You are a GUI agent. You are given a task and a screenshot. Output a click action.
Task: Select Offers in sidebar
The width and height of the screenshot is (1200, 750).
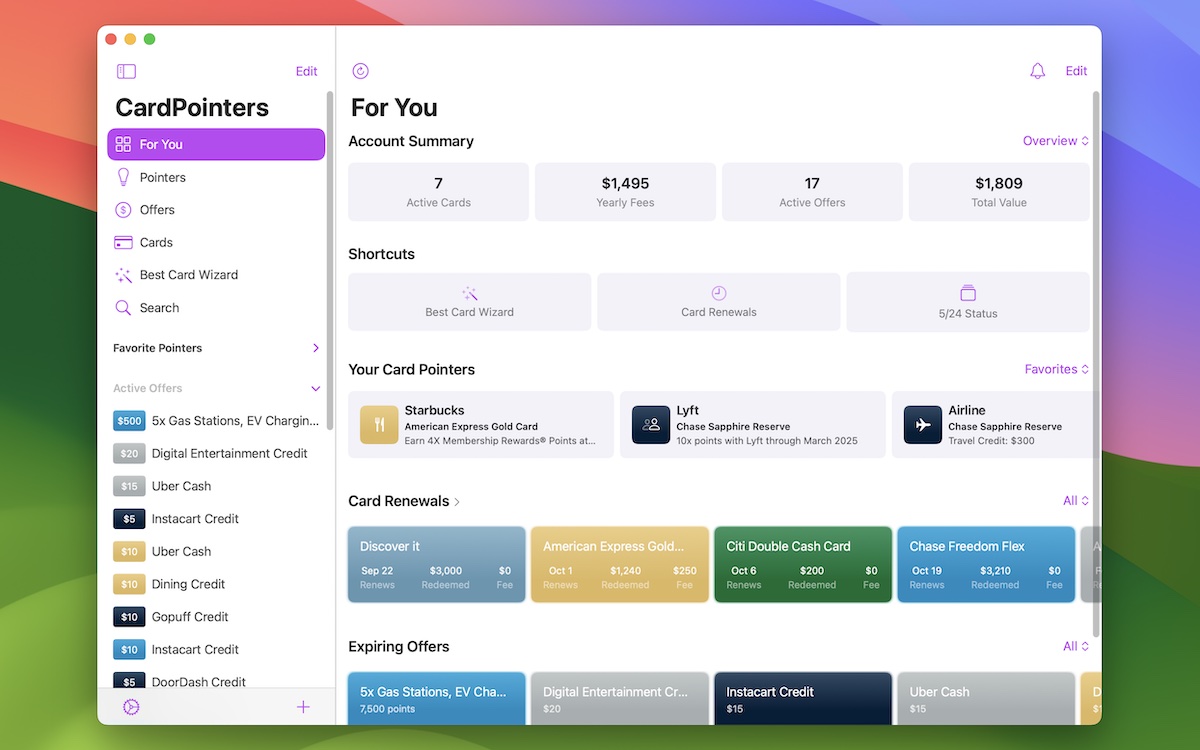click(x=216, y=210)
